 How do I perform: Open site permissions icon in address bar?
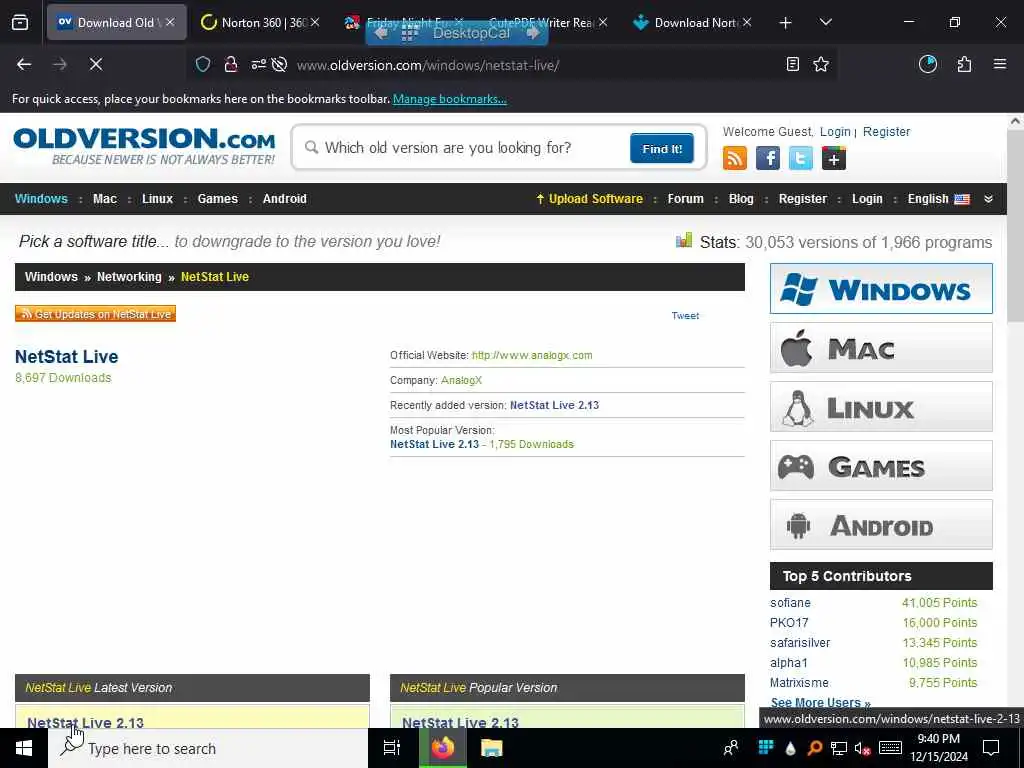[259, 64]
